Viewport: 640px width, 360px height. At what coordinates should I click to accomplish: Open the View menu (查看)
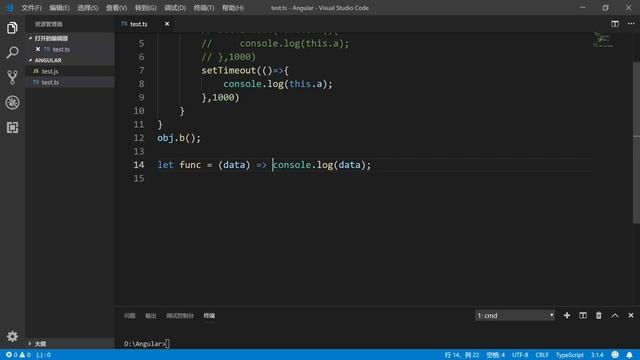[116, 8]
